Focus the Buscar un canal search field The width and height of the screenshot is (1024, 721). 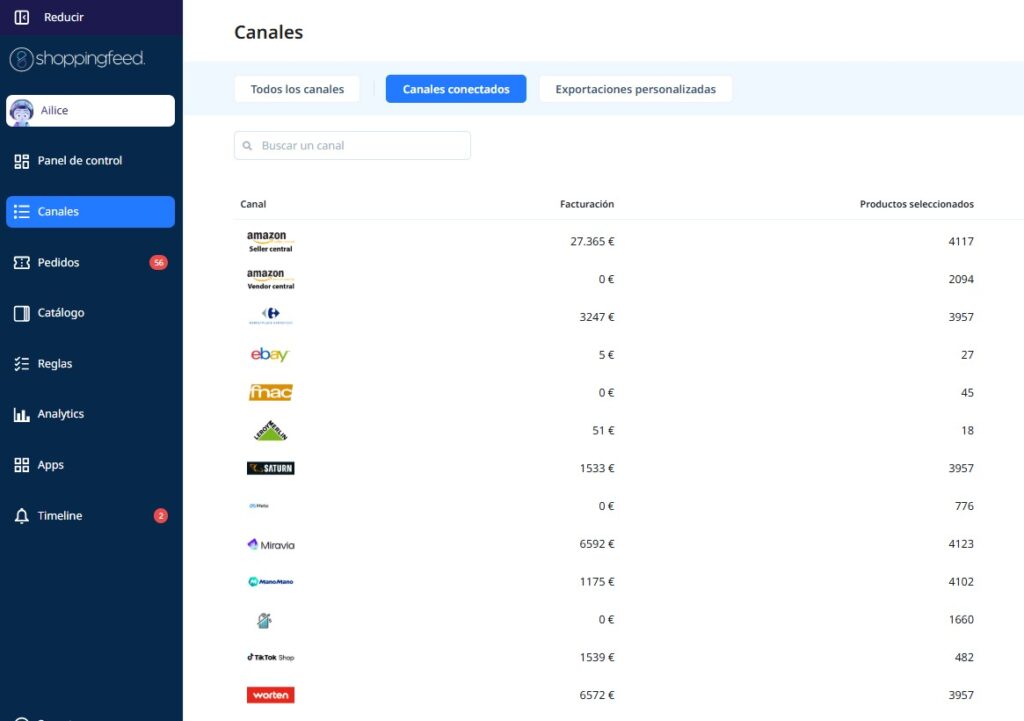(352, 146)
